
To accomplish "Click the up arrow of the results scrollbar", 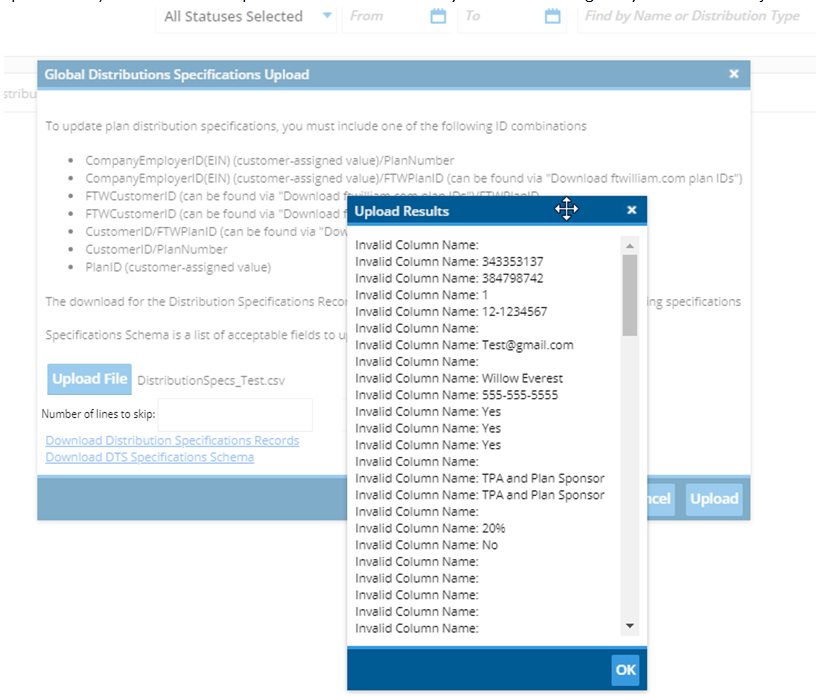I will [x=629, y=245].
